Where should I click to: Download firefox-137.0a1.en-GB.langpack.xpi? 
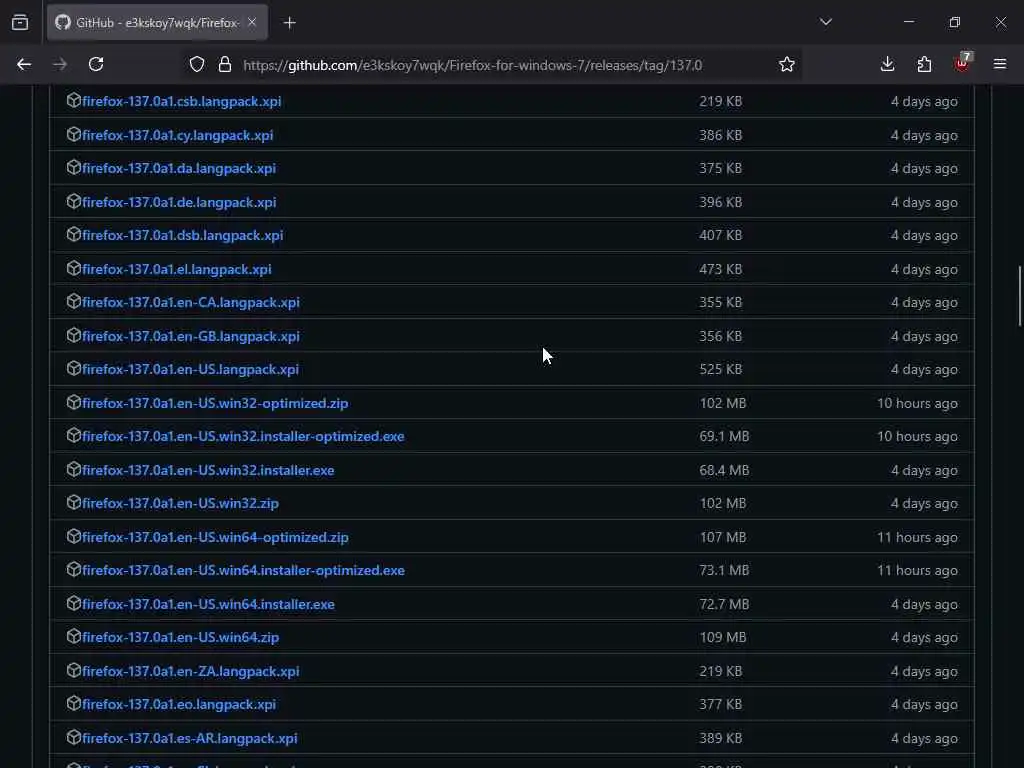click(191, 336)
